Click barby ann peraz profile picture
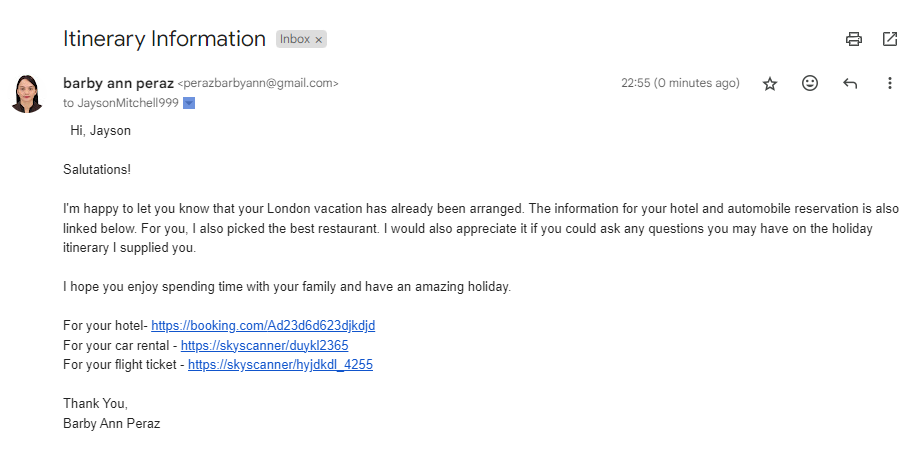Image resolution: width=919 pixels, height=468 pixels. tap(26, 94)
